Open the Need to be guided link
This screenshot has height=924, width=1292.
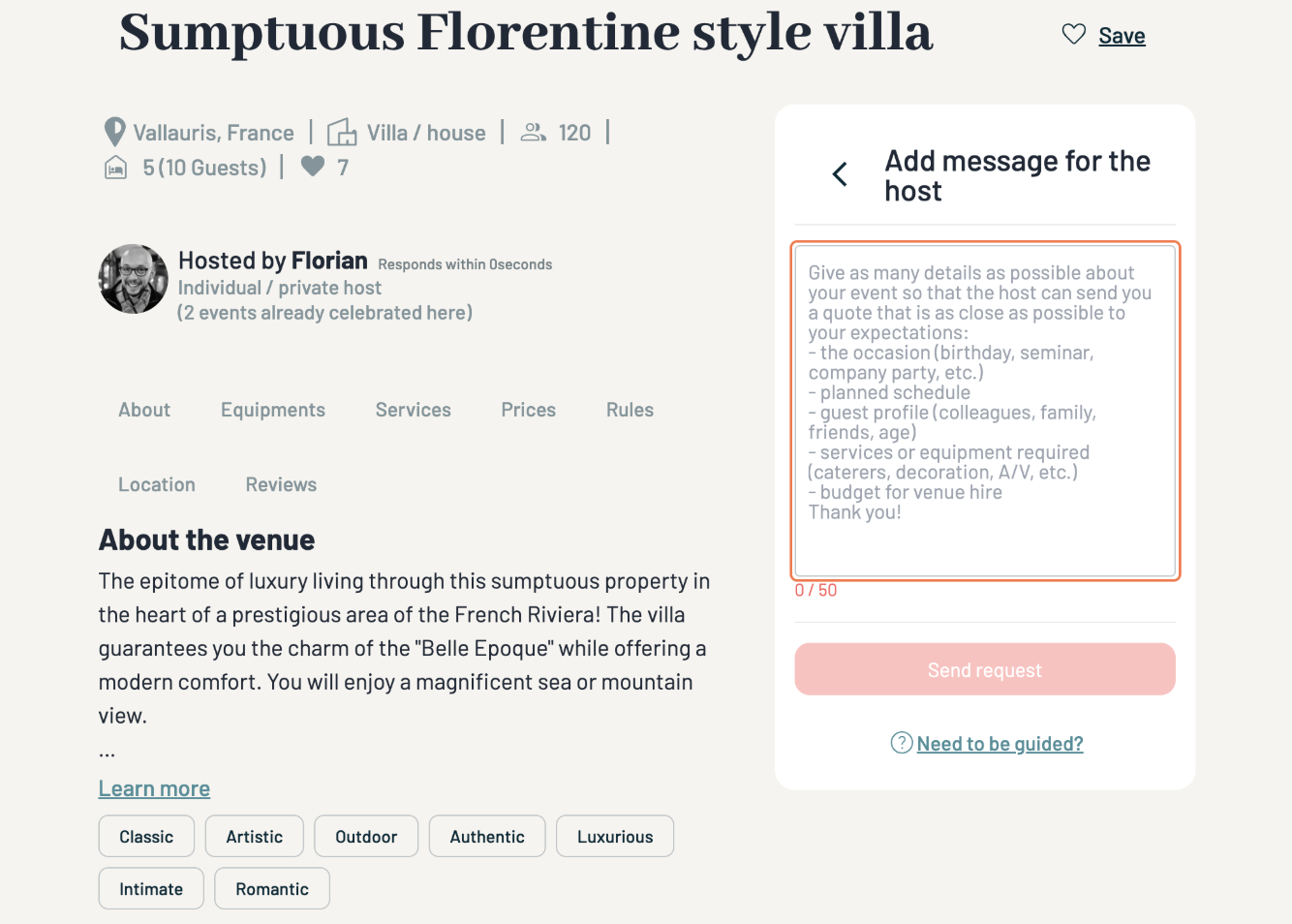pyautogui.click(x=1000, y=744)
